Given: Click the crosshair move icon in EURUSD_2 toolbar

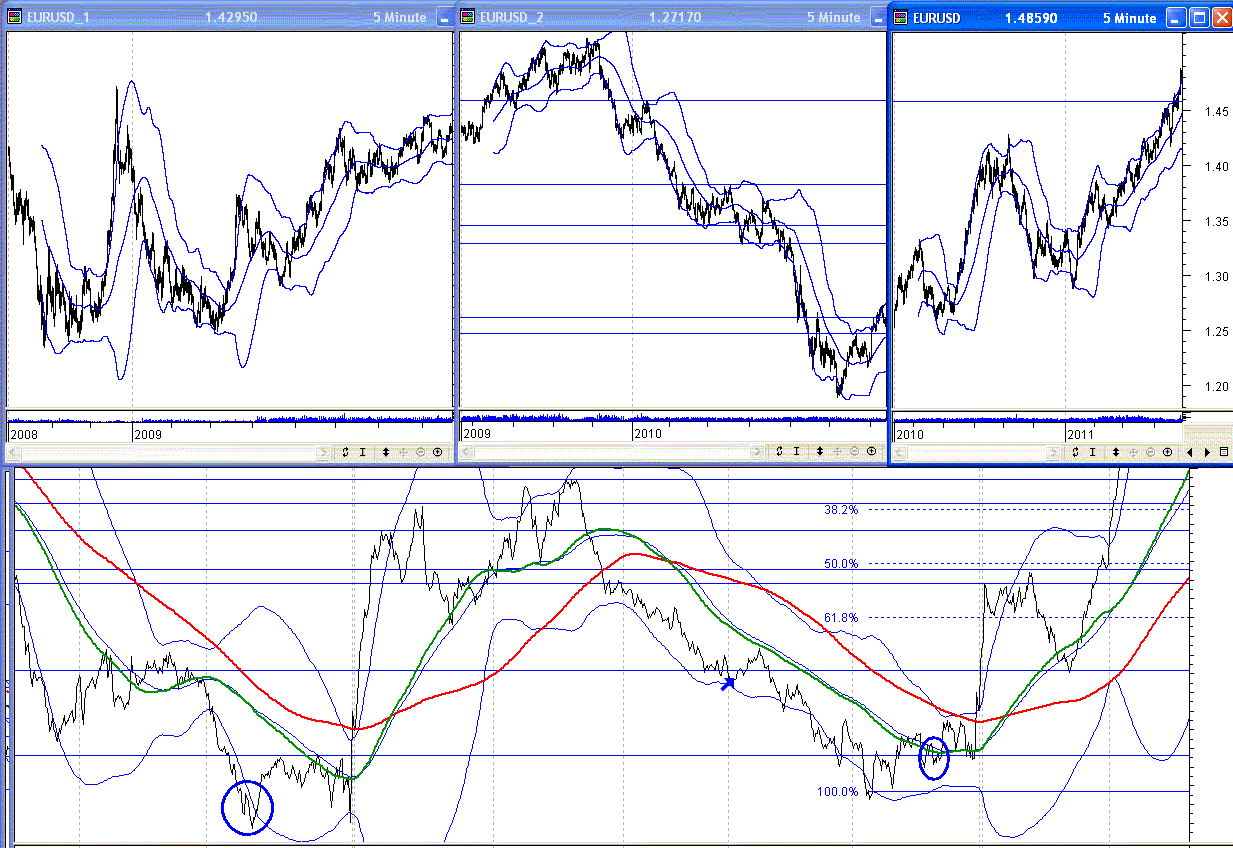Looking at the screenshot, I should tap(837, 451).
